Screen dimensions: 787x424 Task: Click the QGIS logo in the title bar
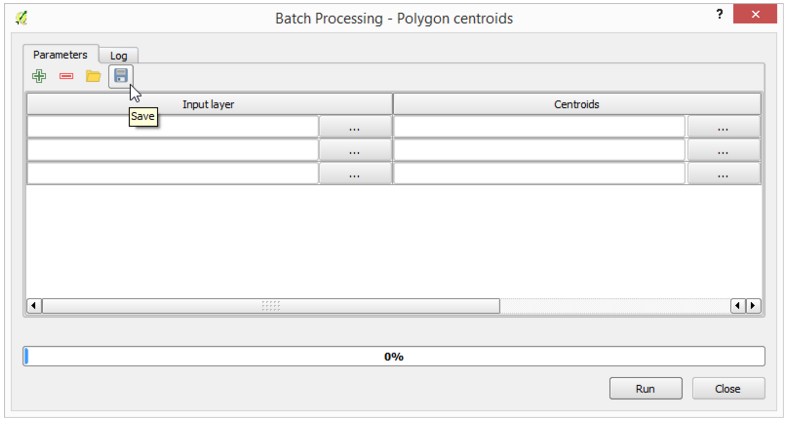click(x=22, y=19)
